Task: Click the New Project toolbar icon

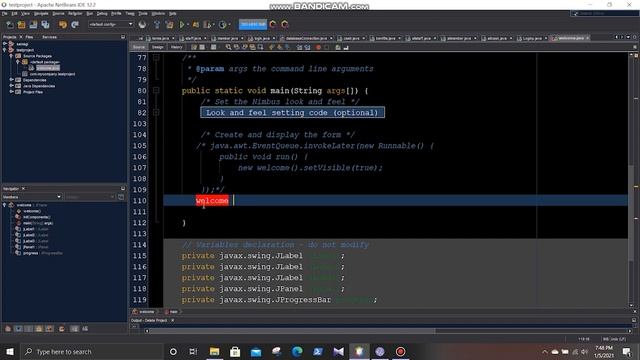Action: coord(21,25)
